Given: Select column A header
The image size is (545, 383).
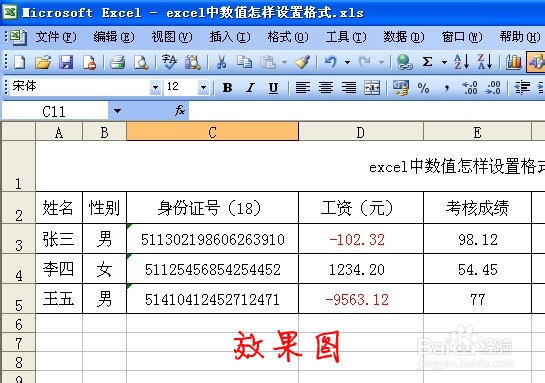Looking at the screenshot, I should [59, 132].
